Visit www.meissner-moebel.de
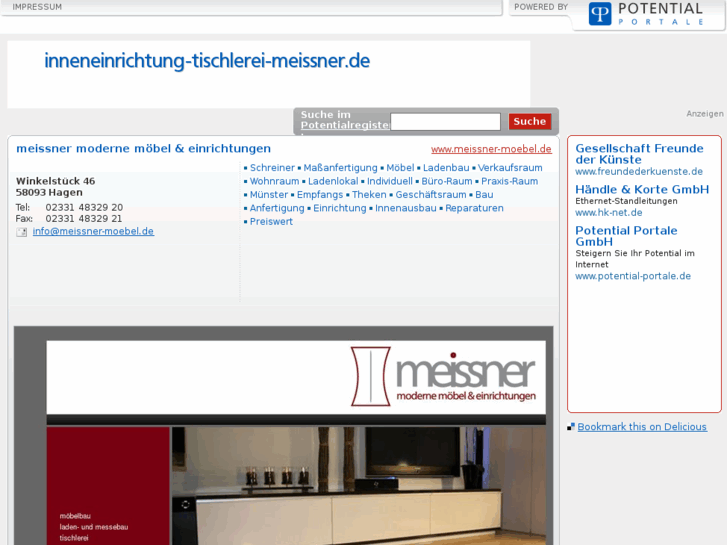Screen dimensions: 727x545 coord(491,149)
